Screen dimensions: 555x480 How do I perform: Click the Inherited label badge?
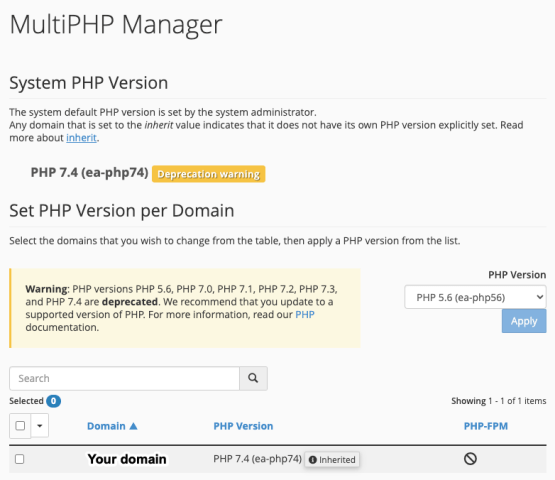(332, 459)
